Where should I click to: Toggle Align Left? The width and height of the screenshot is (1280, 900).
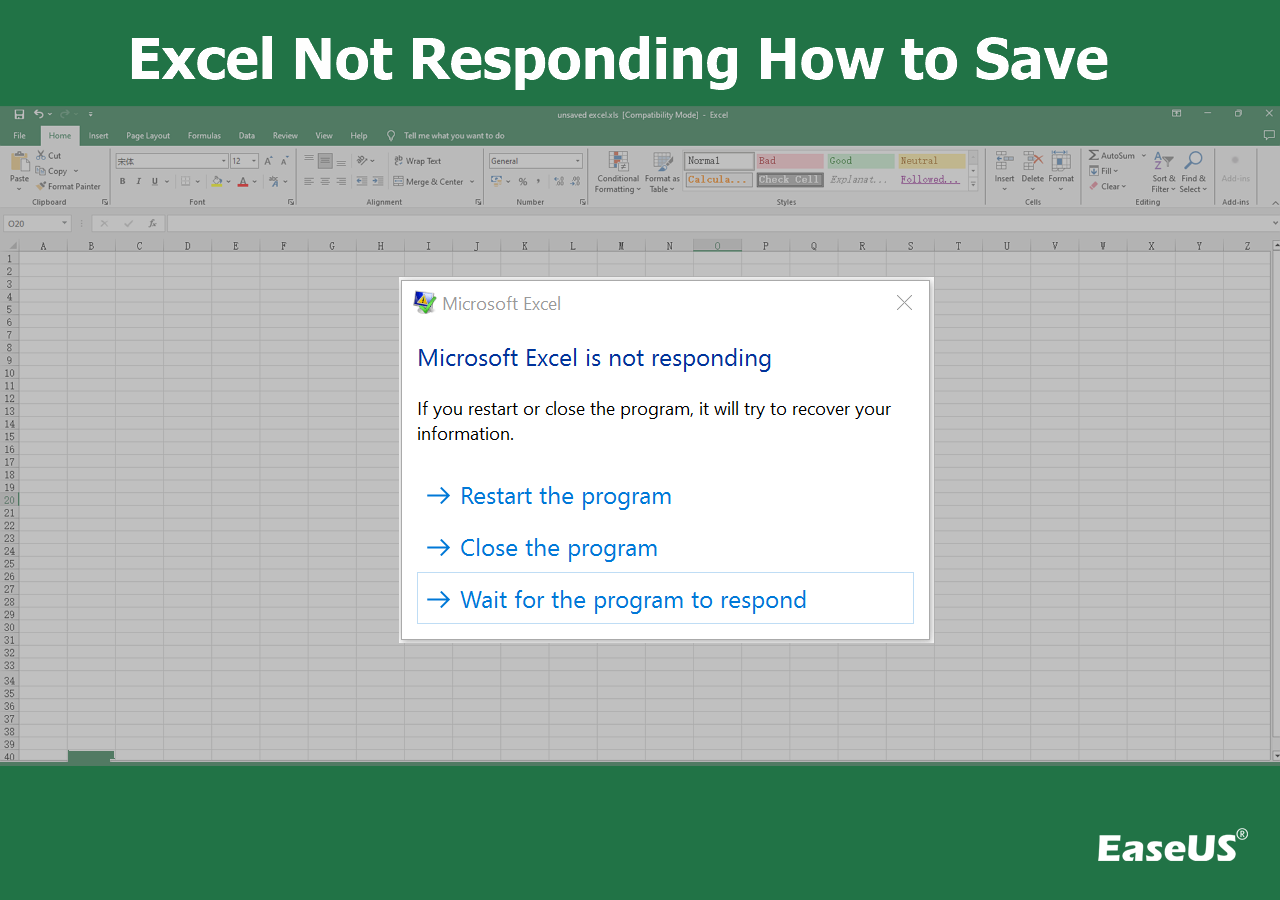(309, 182)
